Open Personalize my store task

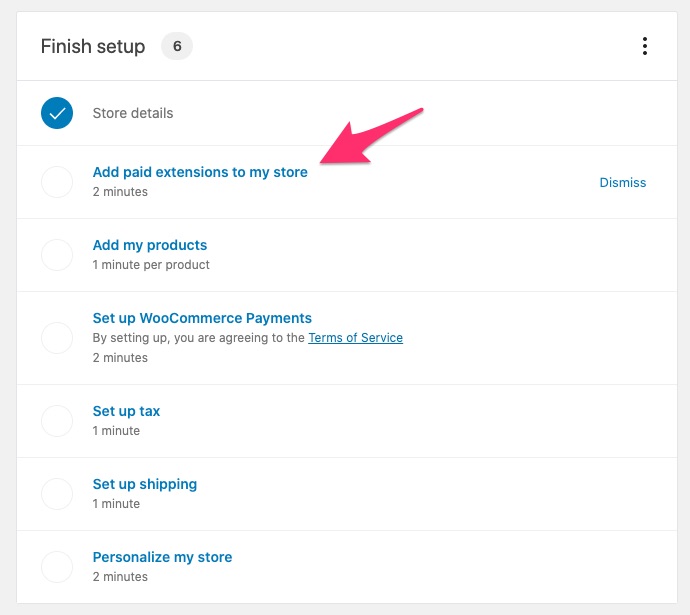[x=162, y=557]
